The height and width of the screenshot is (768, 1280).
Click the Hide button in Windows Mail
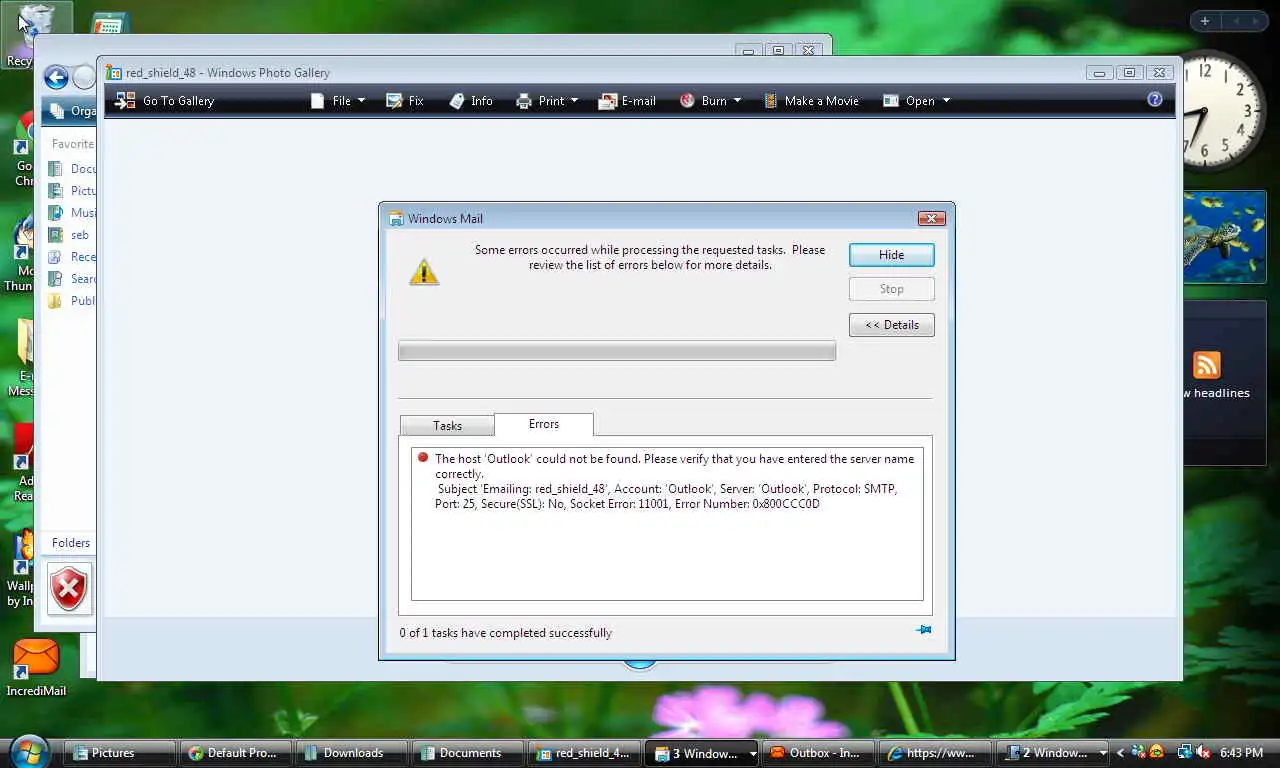[x=892, y=255]
